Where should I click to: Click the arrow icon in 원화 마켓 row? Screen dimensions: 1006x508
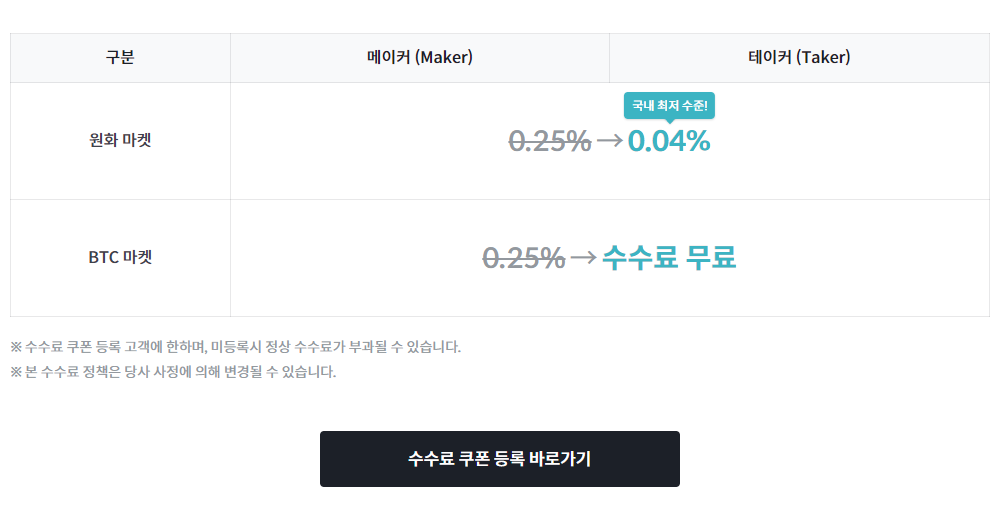click(x=610, y=140)
